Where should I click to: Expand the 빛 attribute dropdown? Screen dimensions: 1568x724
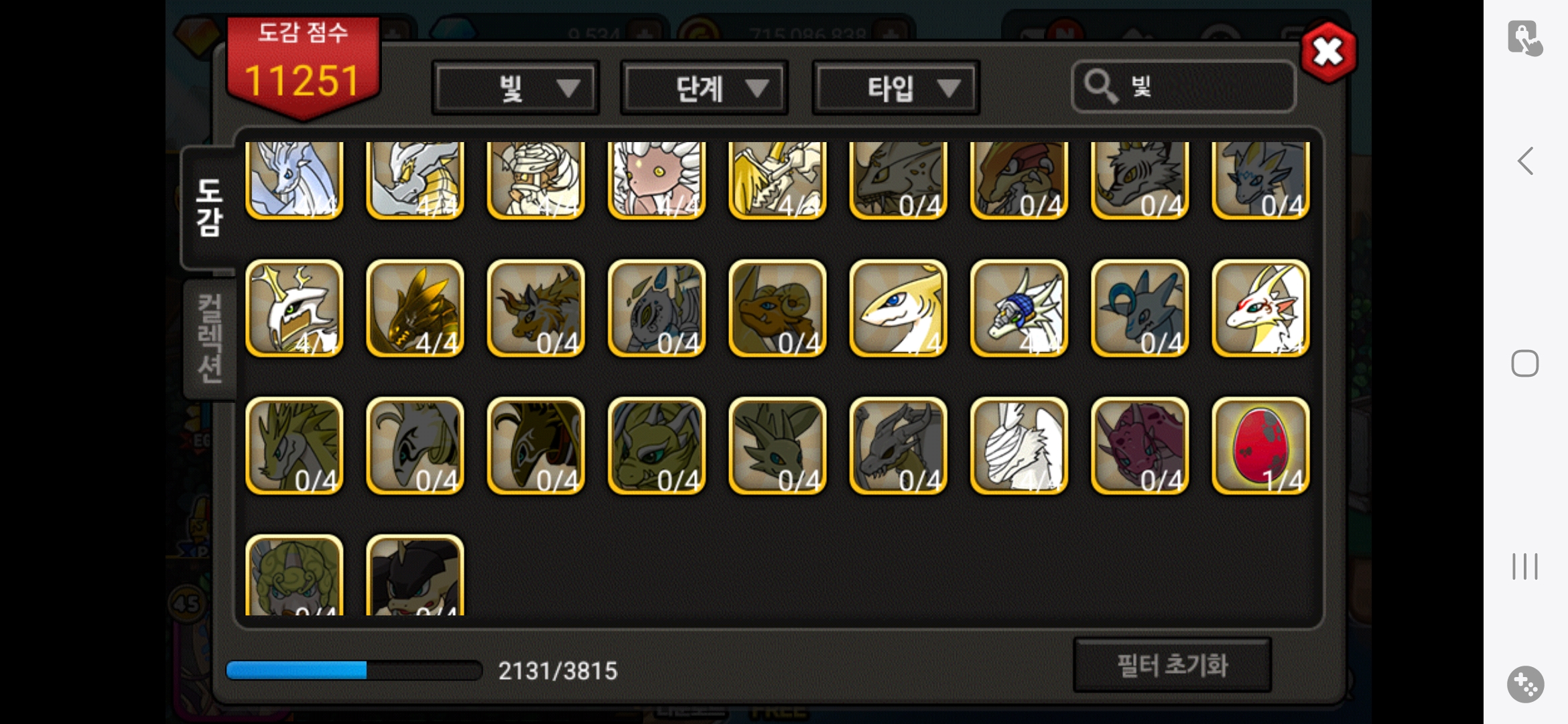coord(515,88)
